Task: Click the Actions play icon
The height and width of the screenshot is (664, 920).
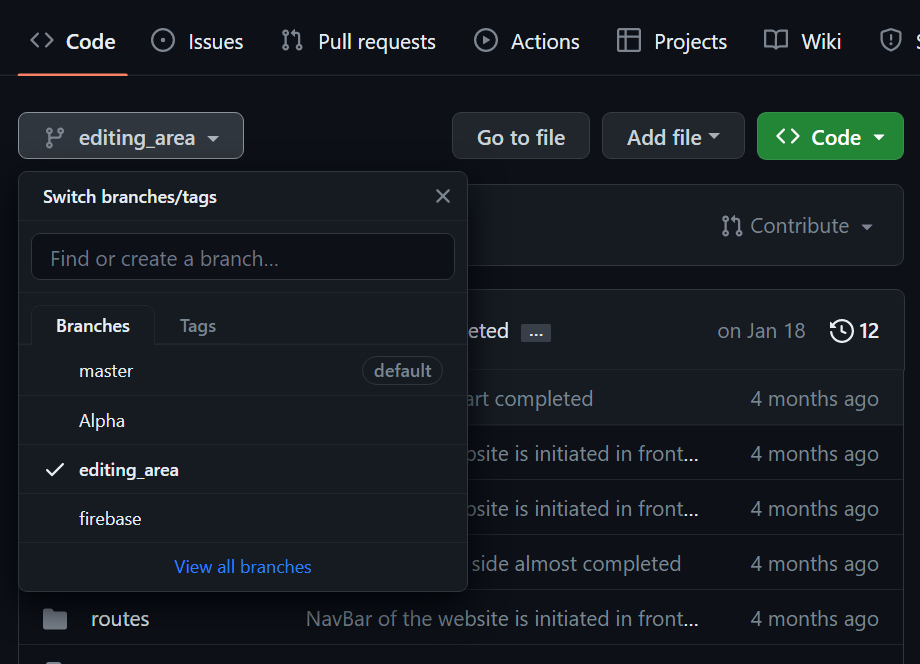Action: (x=486, y=41)
